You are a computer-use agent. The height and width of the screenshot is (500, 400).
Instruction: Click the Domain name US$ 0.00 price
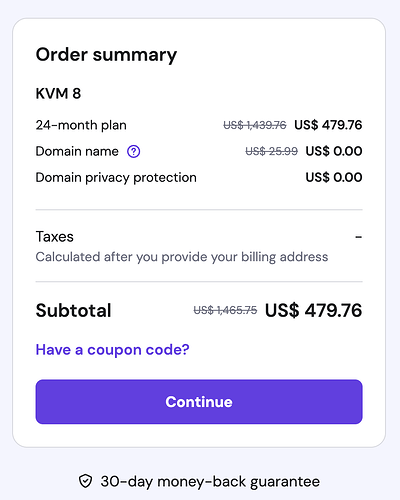(x=334, y=151)
